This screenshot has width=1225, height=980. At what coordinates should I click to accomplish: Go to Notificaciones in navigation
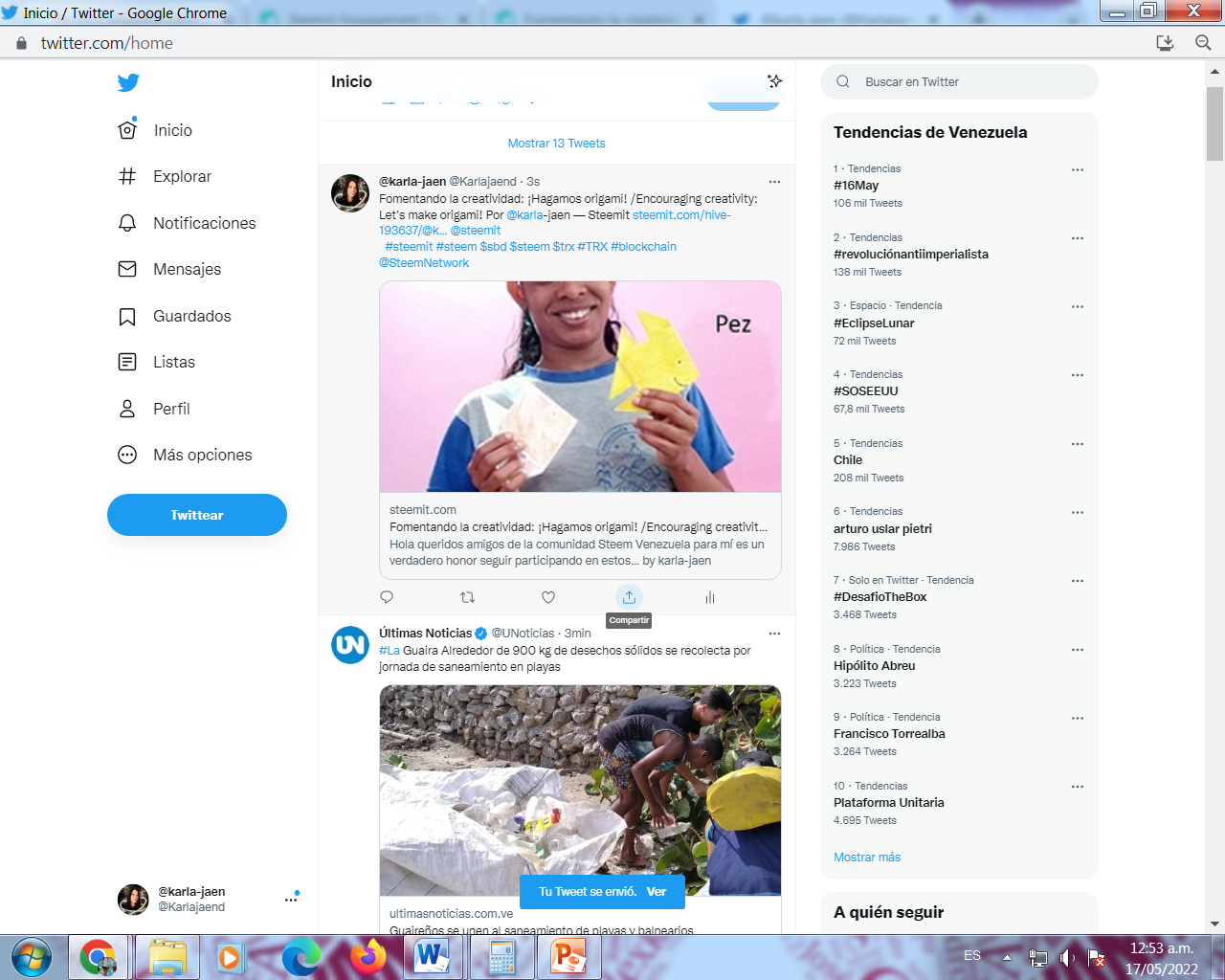pyautogui.click(x=205, y=223)
